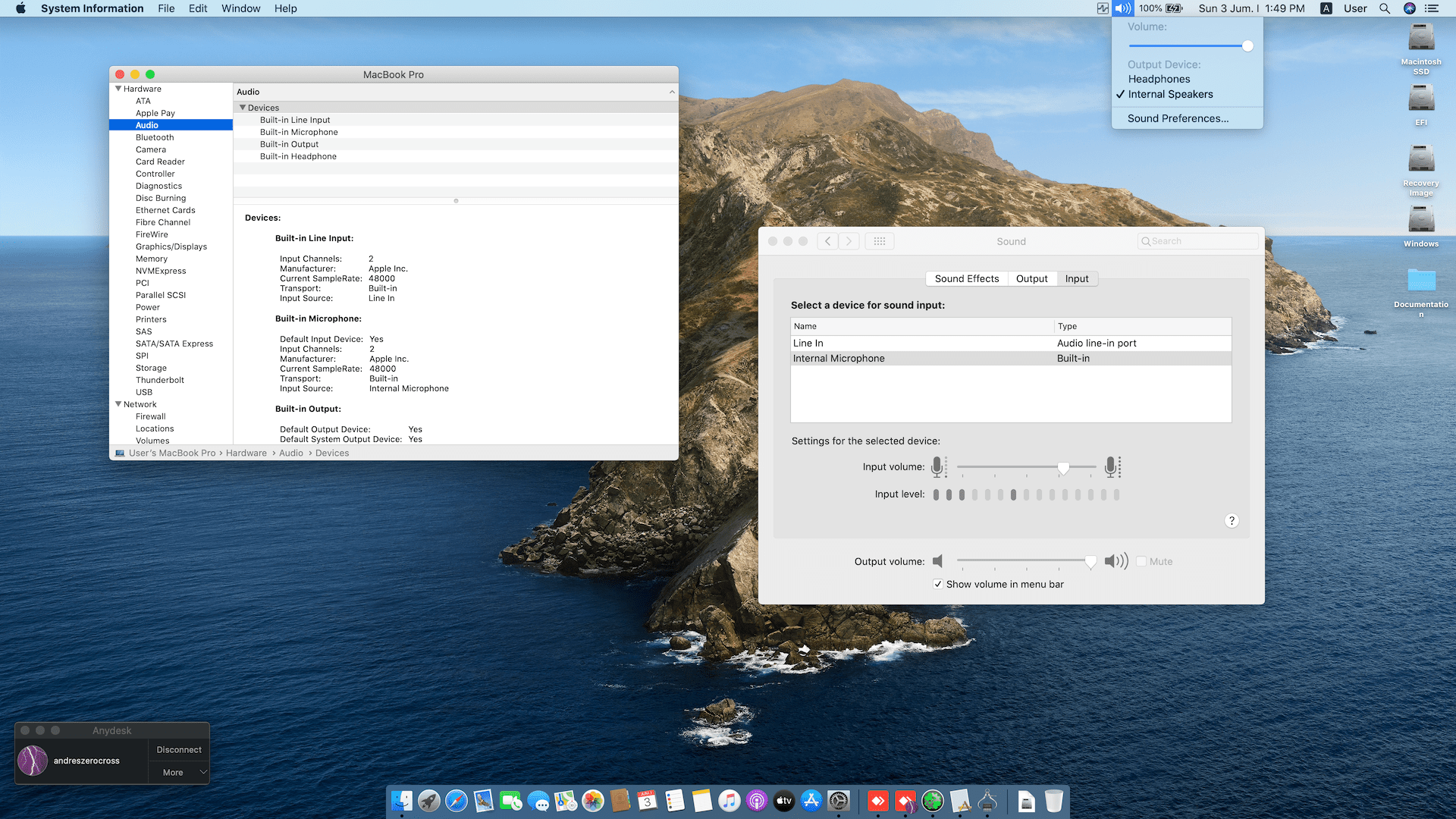Click the Anydesk Disconnect button

pyautogui.click(x=179, y=749)
